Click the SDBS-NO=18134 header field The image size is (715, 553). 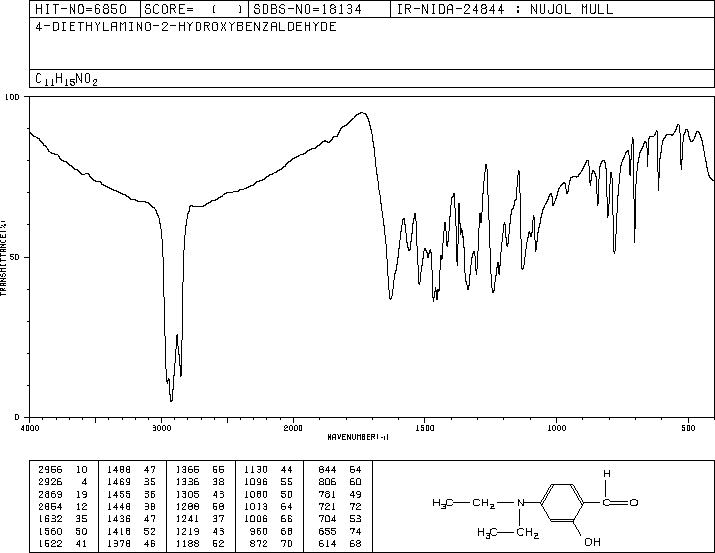319,9
